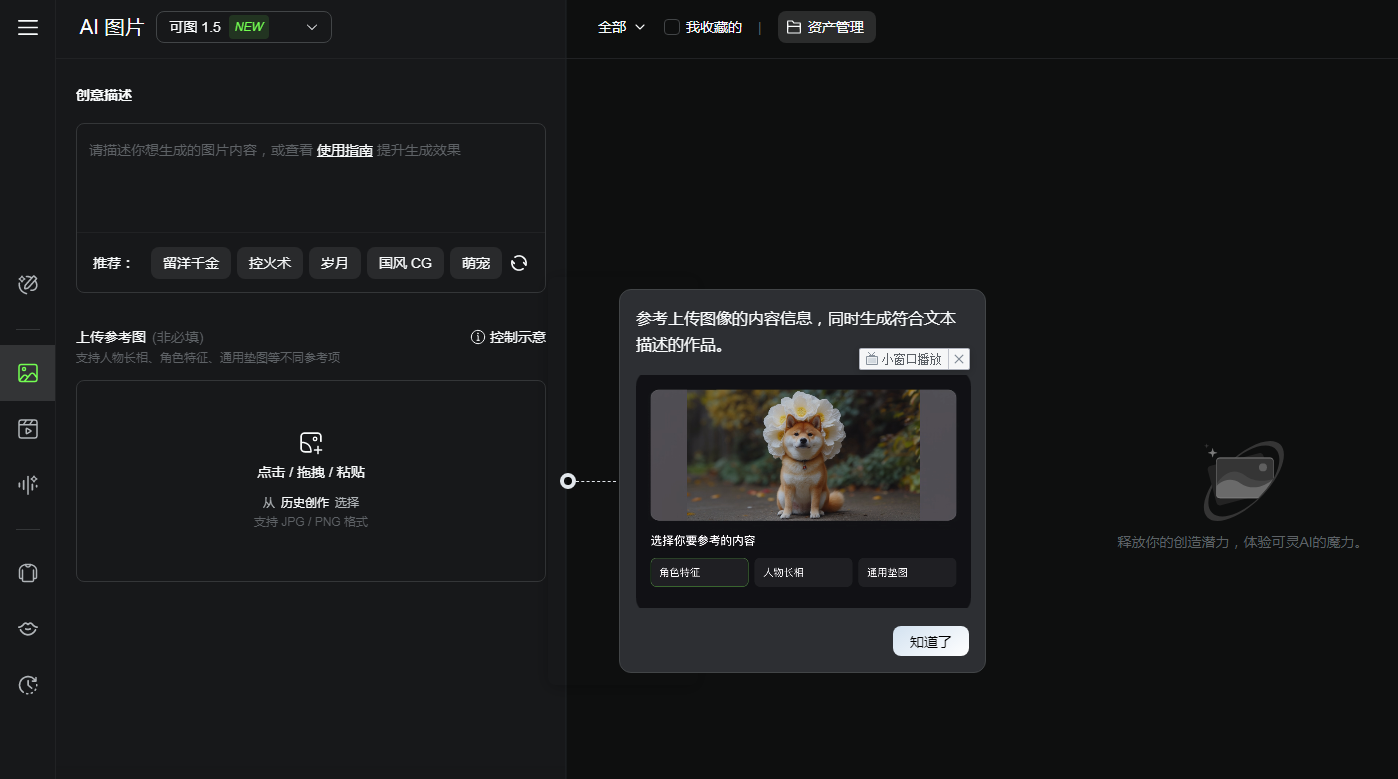This screenshot has width=1398, height=779.
Task: Toggle the 我收藏的 checkbox
Action: point(671,27)
